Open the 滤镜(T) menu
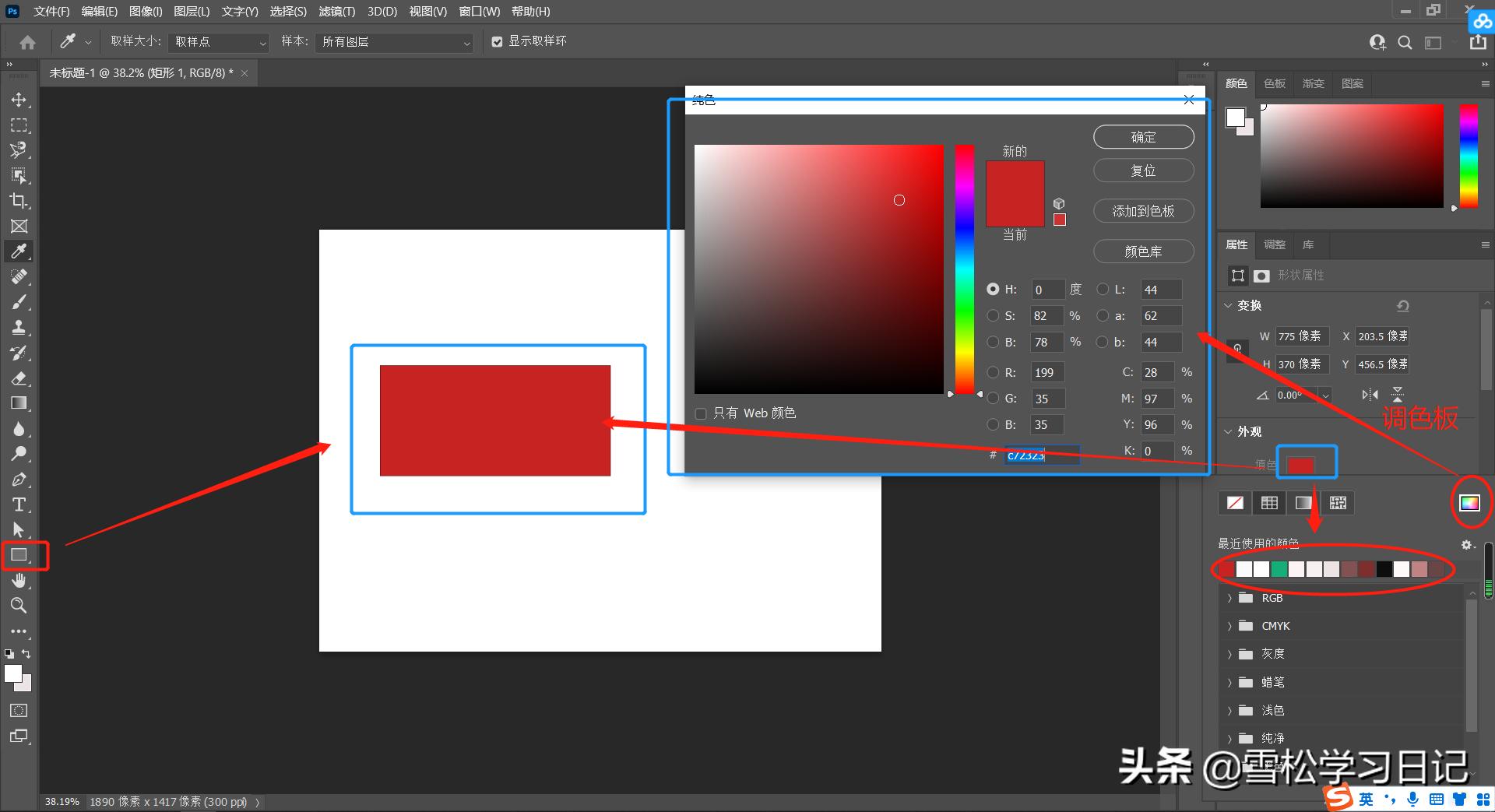The image size is (1495, 812). pyautogui.click(x=336, y=12)
